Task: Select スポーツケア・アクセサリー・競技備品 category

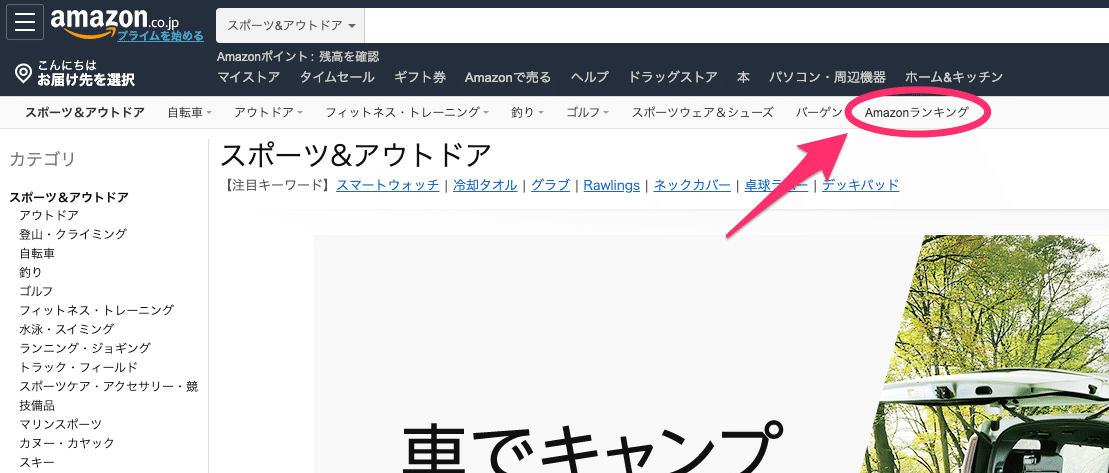Action: point(108,396)
